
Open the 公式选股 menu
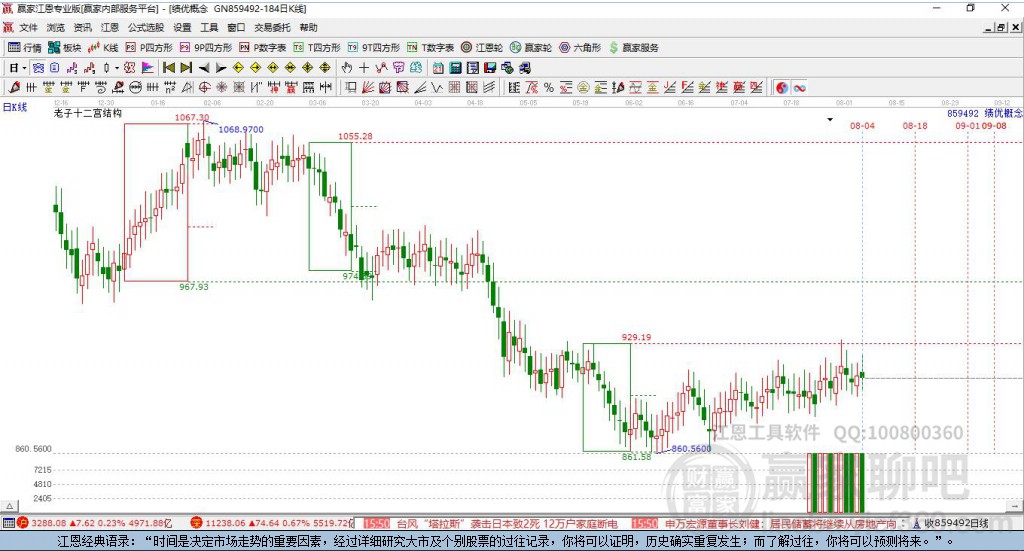point(146,27)
